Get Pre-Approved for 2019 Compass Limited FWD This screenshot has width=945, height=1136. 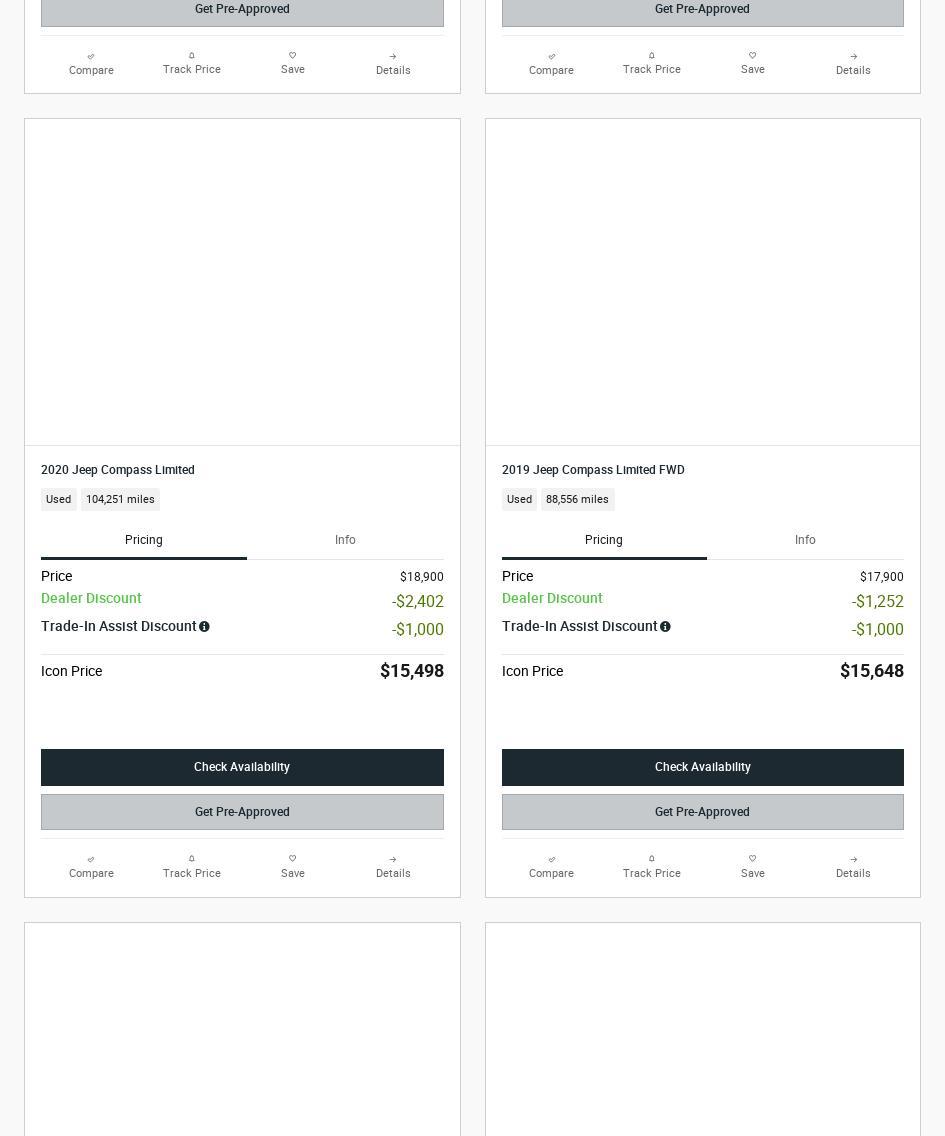point(702,812)
